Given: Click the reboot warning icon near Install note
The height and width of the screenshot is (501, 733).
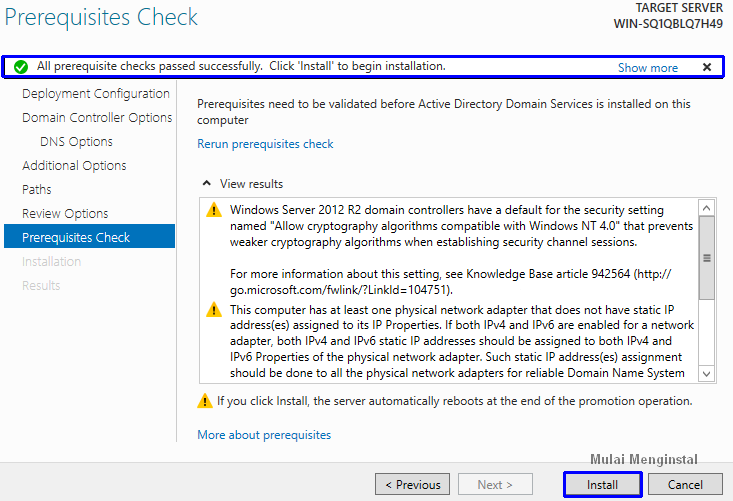Looking at the screenshot, I should [205, 401].
